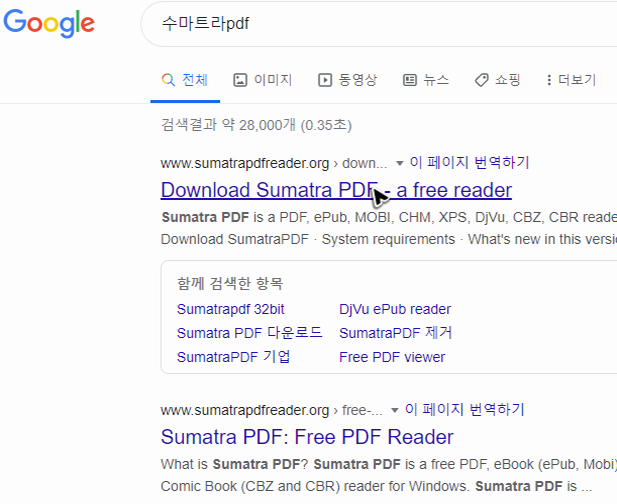Open Download Sumatra PDF - a free reader
This screenshot has width=617, height=504.
[x=336, y=190]
